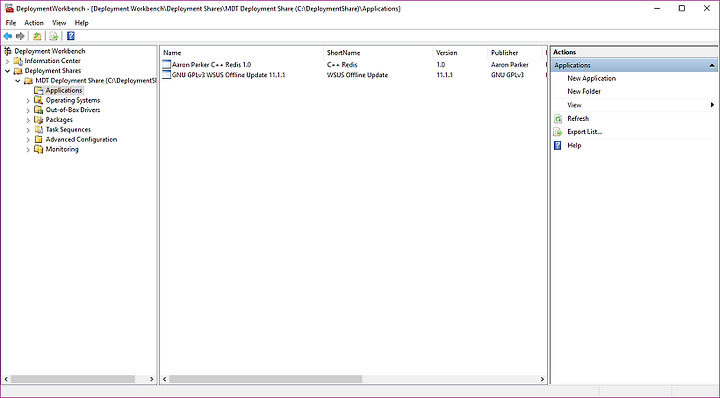The width and height of the screenshot is (720, 398).
Task: Select the "Task Sequences" tree item label
Action: pyautogui.click(x=68, y=129)
